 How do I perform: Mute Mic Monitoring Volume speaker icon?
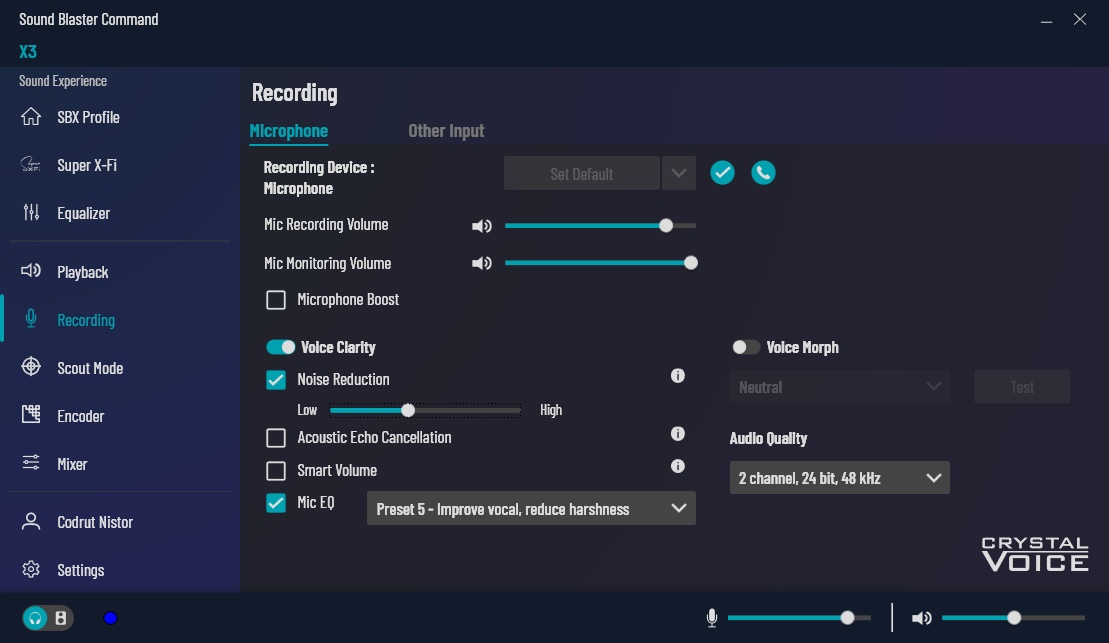(482, 263)
